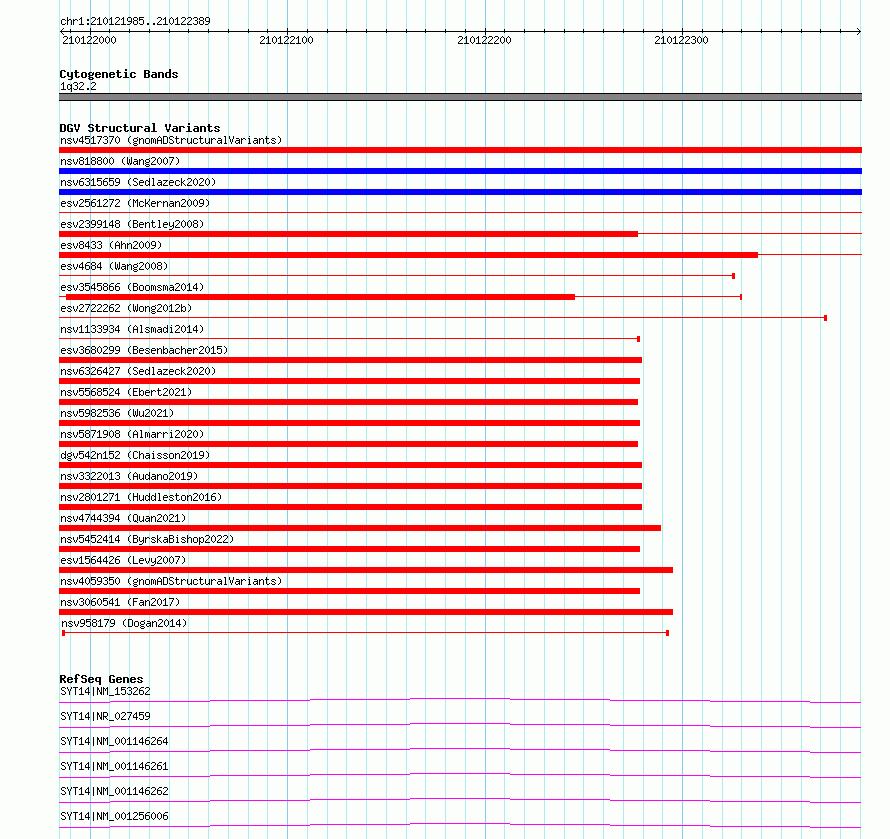The width and height of the screenshot is (890, 839).
Task: Click the red bar under nsv4744394 (Quan2021)
Action: (x=360, y=528)
